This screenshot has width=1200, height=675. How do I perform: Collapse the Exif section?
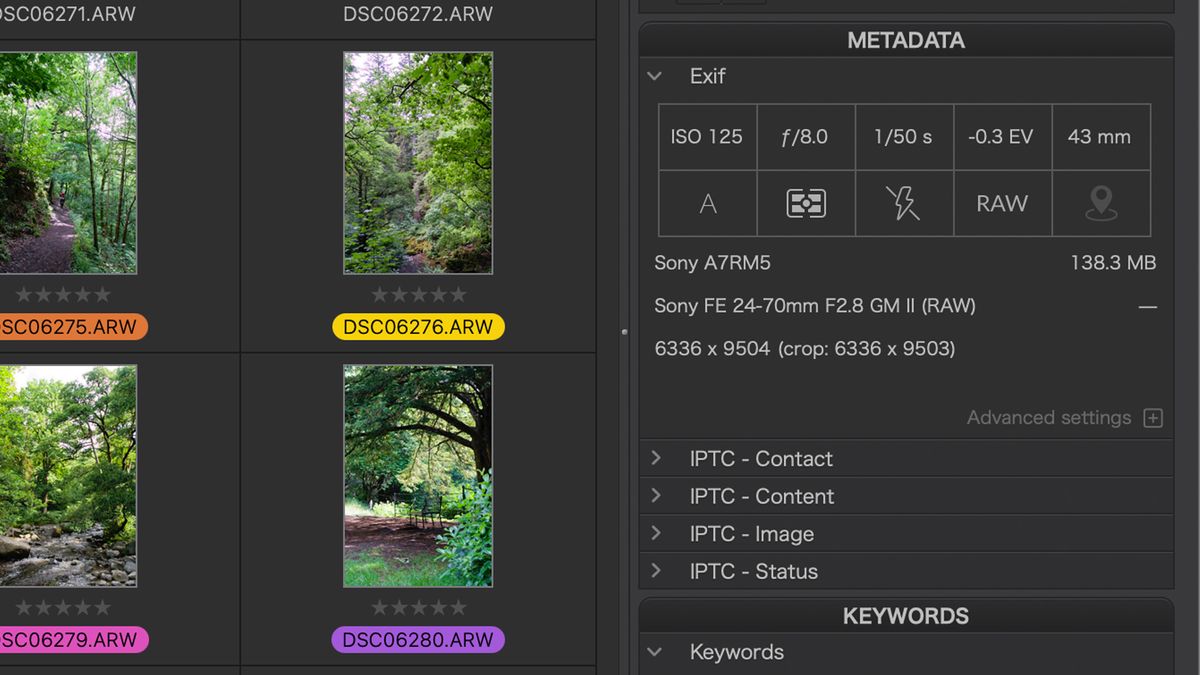coord(655,76)
